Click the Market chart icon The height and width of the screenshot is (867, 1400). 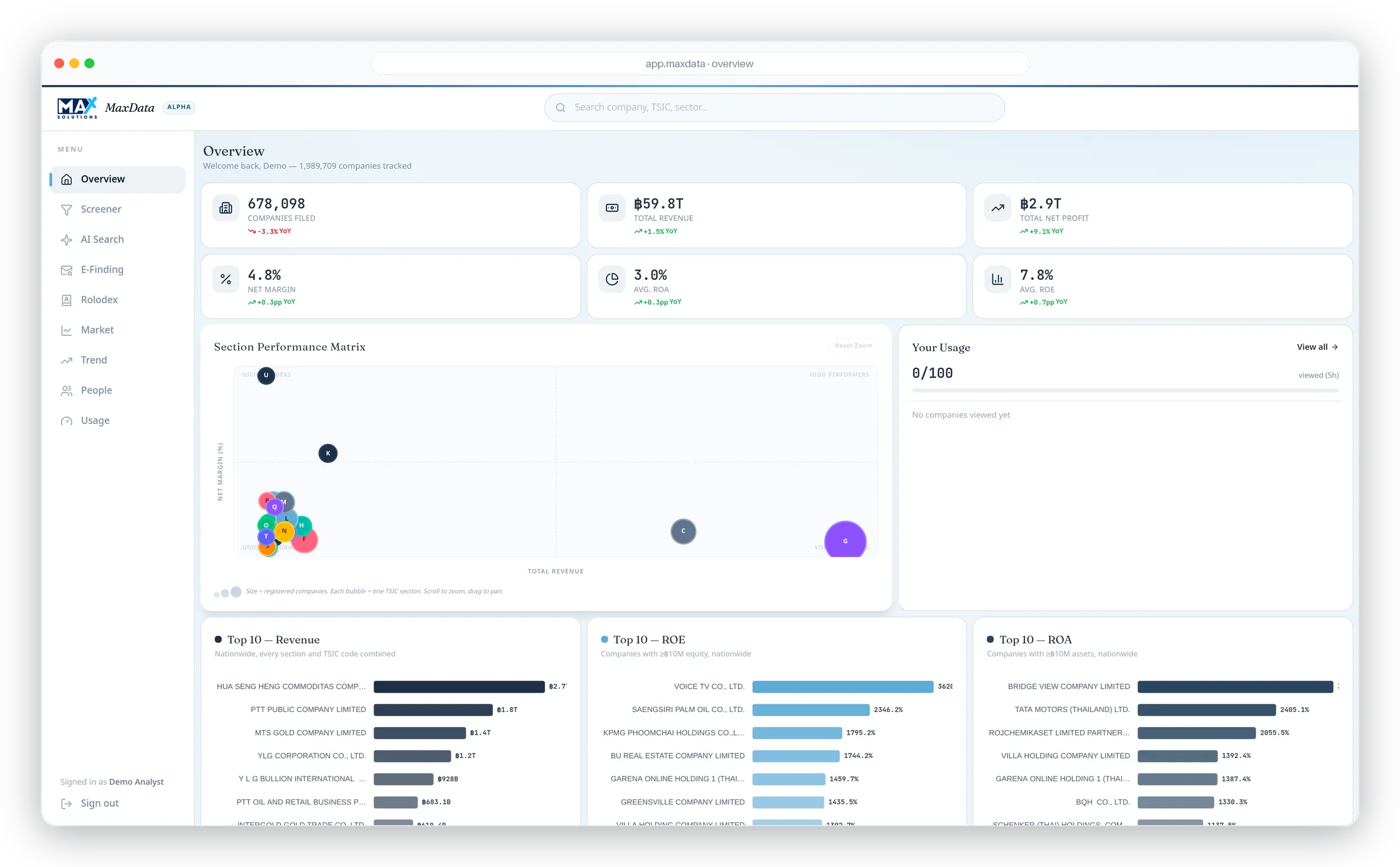coord(66,330)
